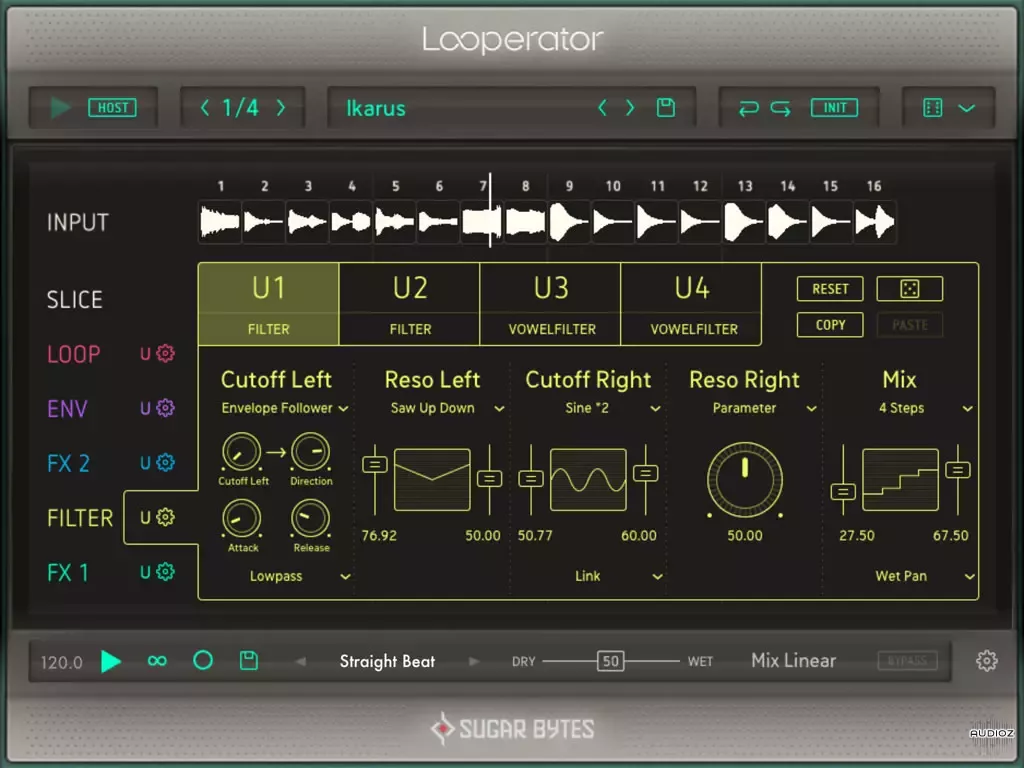Open global settings gear at bottom right
This screenshot has width=1024, height=768.
click(x=986, y=661)
